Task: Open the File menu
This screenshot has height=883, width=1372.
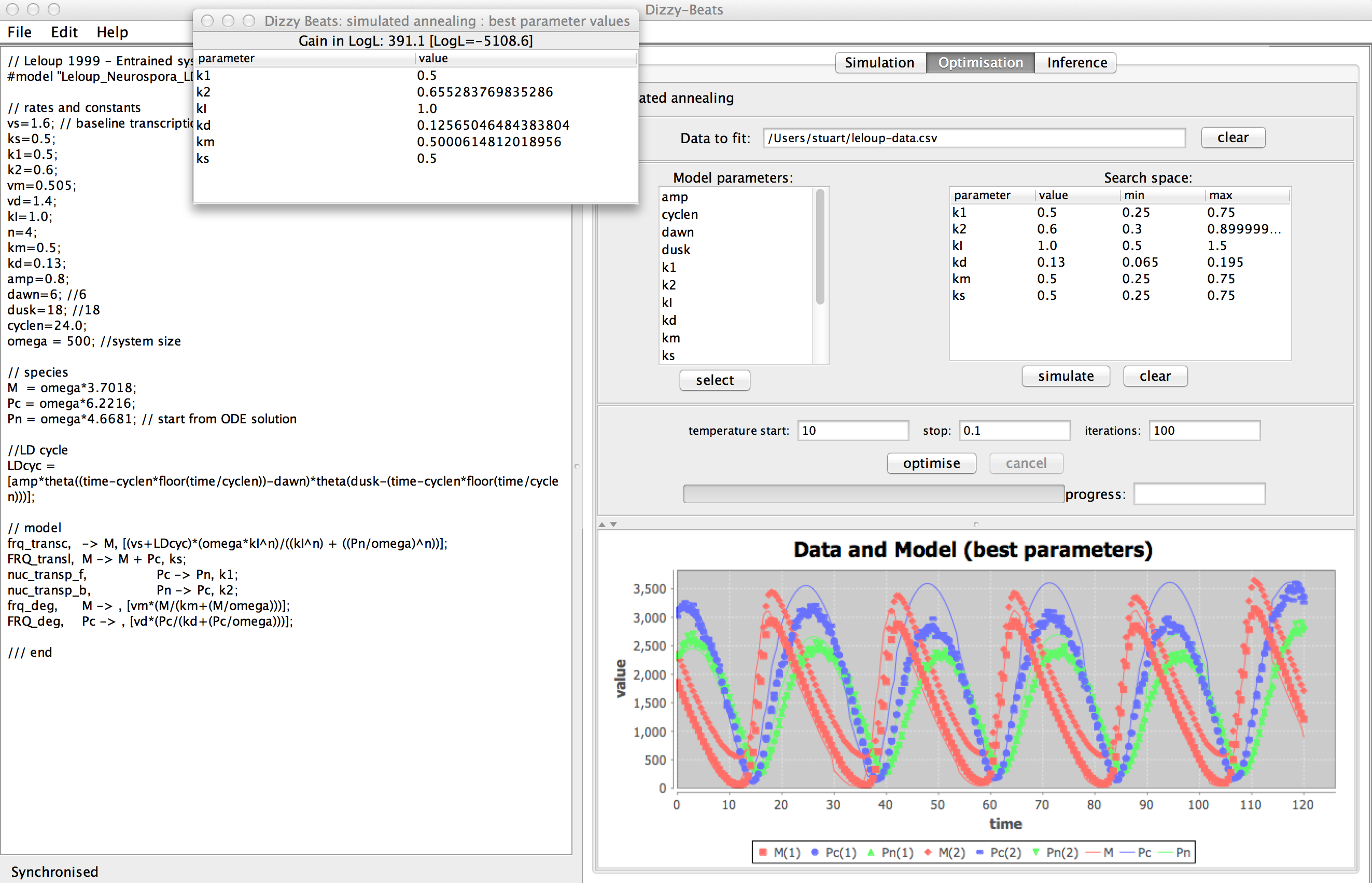Action: point(20,32)
